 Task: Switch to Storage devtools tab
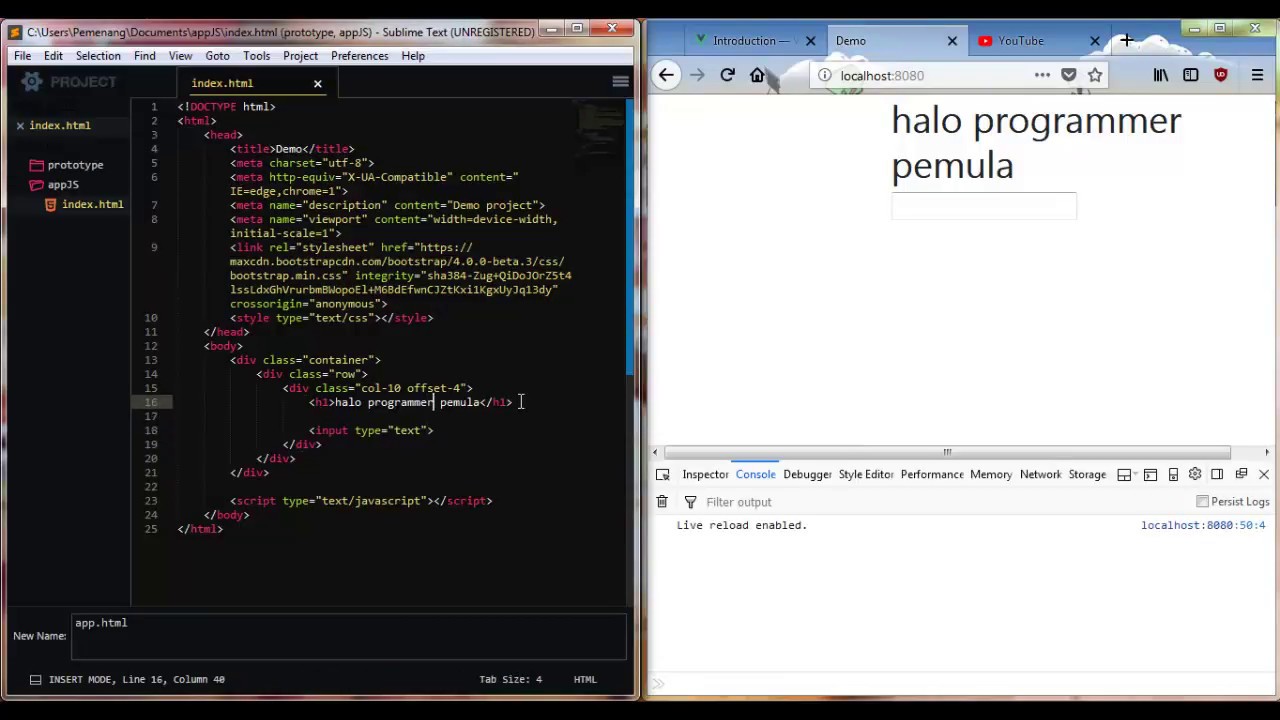pyautogui.click(x=1087, y=475)
